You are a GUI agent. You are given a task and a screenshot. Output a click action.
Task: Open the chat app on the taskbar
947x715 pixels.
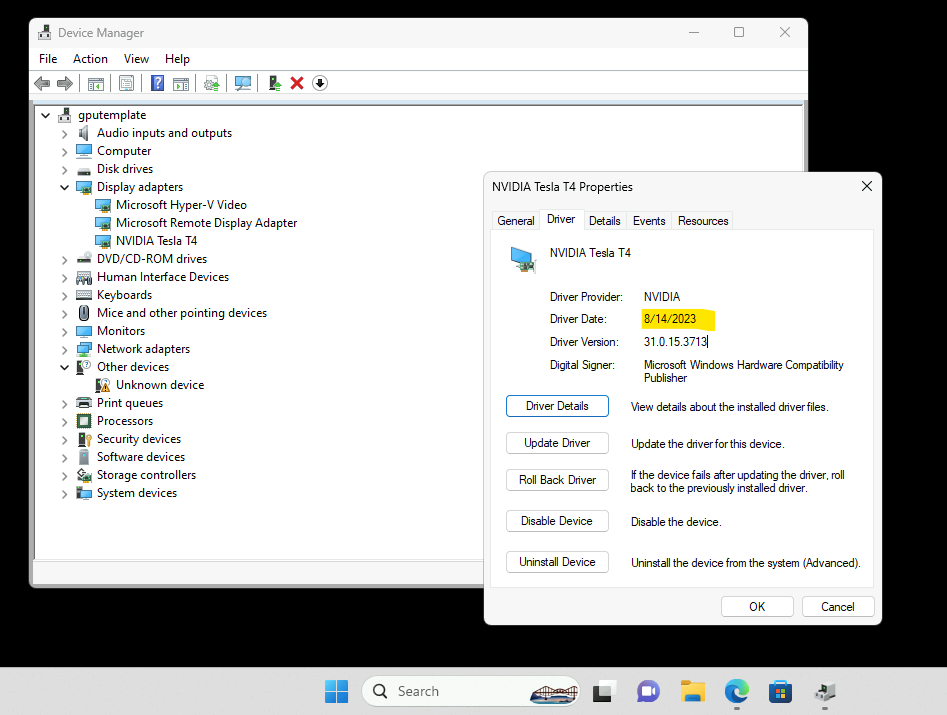(648, 691)
